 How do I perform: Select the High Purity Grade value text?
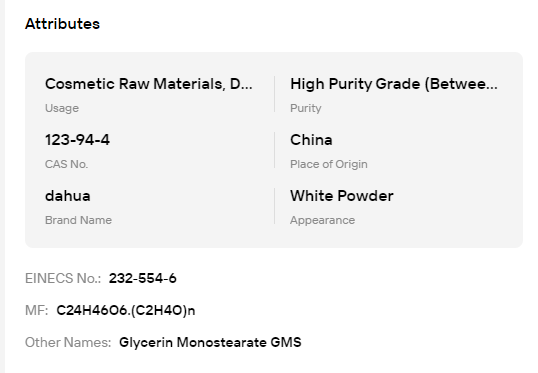click(x=394, y=84)
